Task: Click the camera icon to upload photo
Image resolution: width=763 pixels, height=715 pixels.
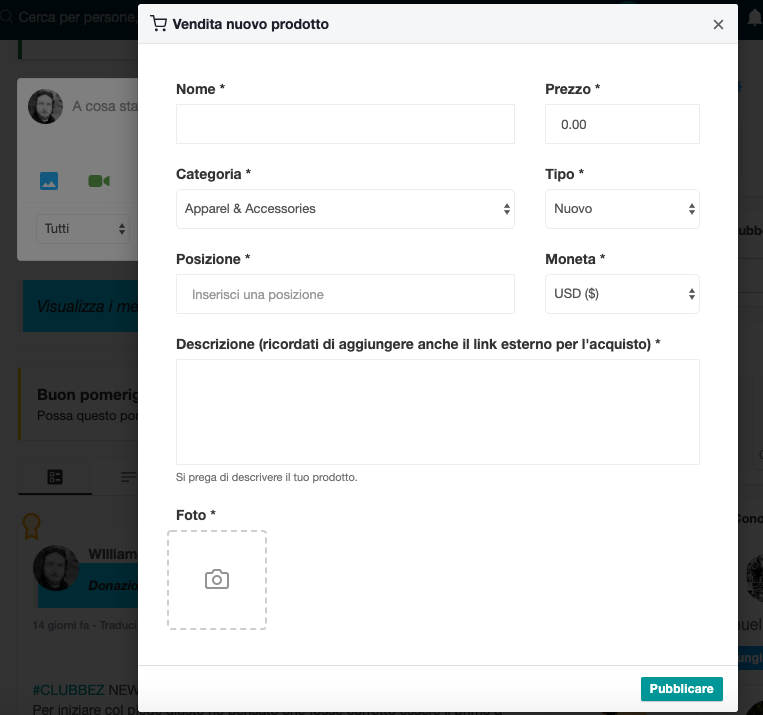Action: click(217, 580)
